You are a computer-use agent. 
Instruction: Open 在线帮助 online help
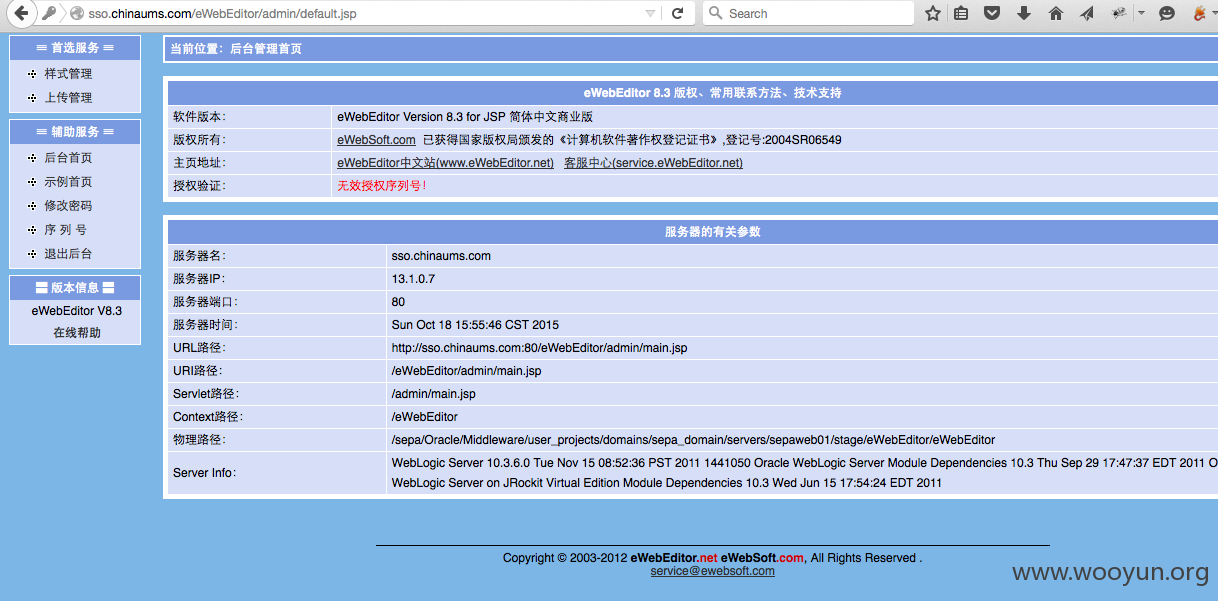(77, 333)
